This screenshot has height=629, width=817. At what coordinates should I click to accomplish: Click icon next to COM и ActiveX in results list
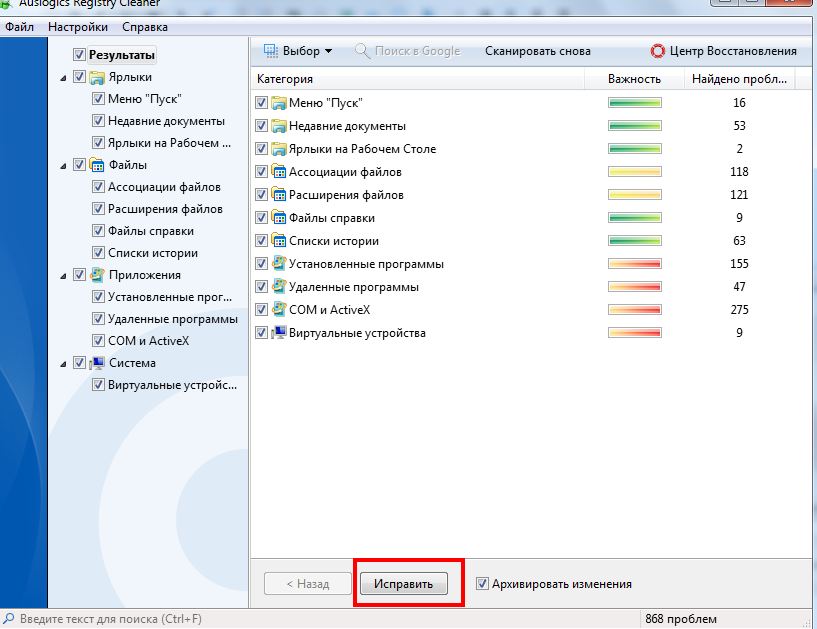pos(279,309)
